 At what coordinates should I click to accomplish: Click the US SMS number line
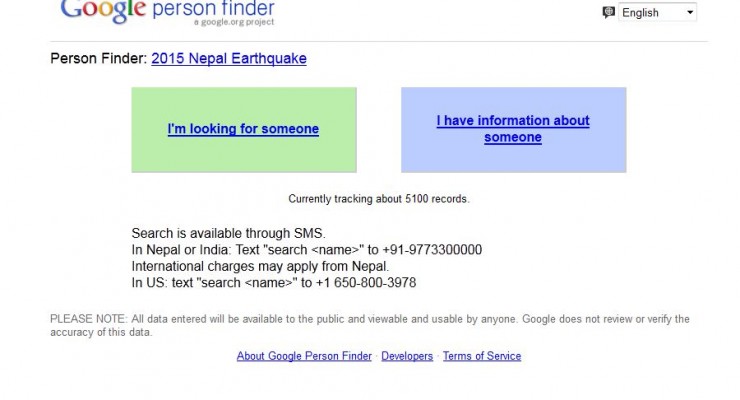(x=274, y=282)
